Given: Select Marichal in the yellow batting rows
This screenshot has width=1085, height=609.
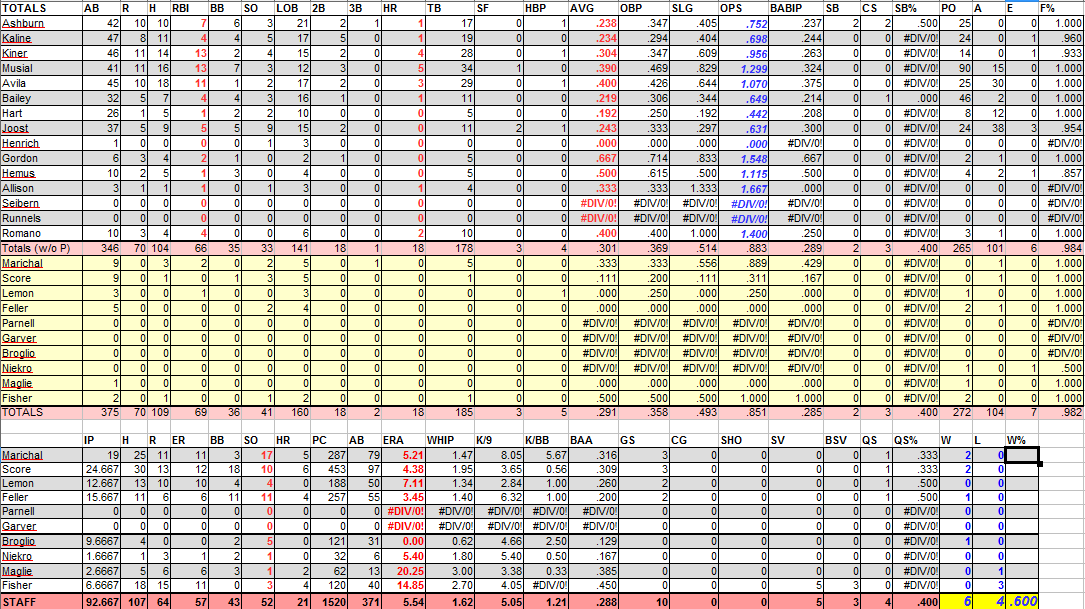Looking at the screenshot, I should (x=41, y=264).
